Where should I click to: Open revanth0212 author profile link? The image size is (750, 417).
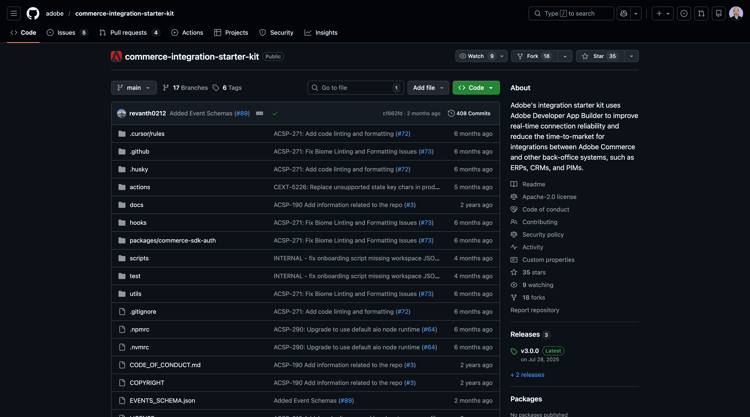[147, 113]
